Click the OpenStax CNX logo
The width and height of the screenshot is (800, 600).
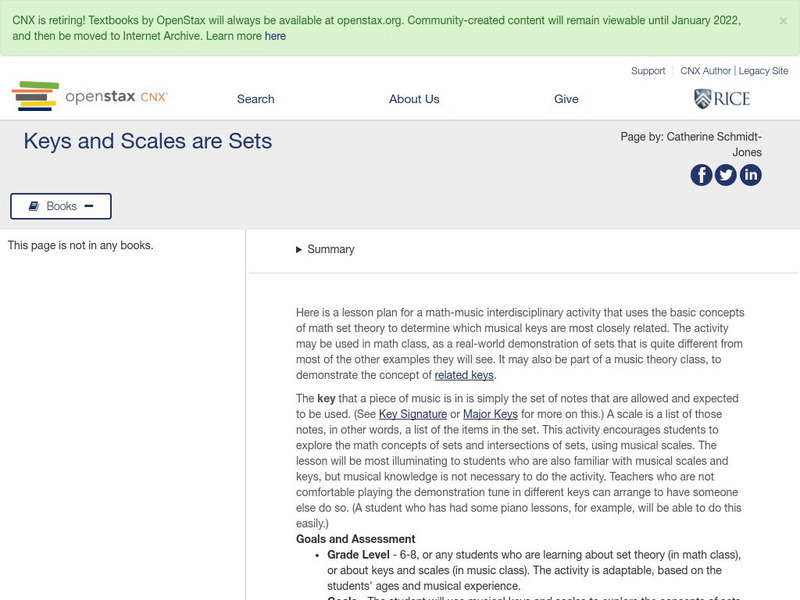[x=90, y=97]
